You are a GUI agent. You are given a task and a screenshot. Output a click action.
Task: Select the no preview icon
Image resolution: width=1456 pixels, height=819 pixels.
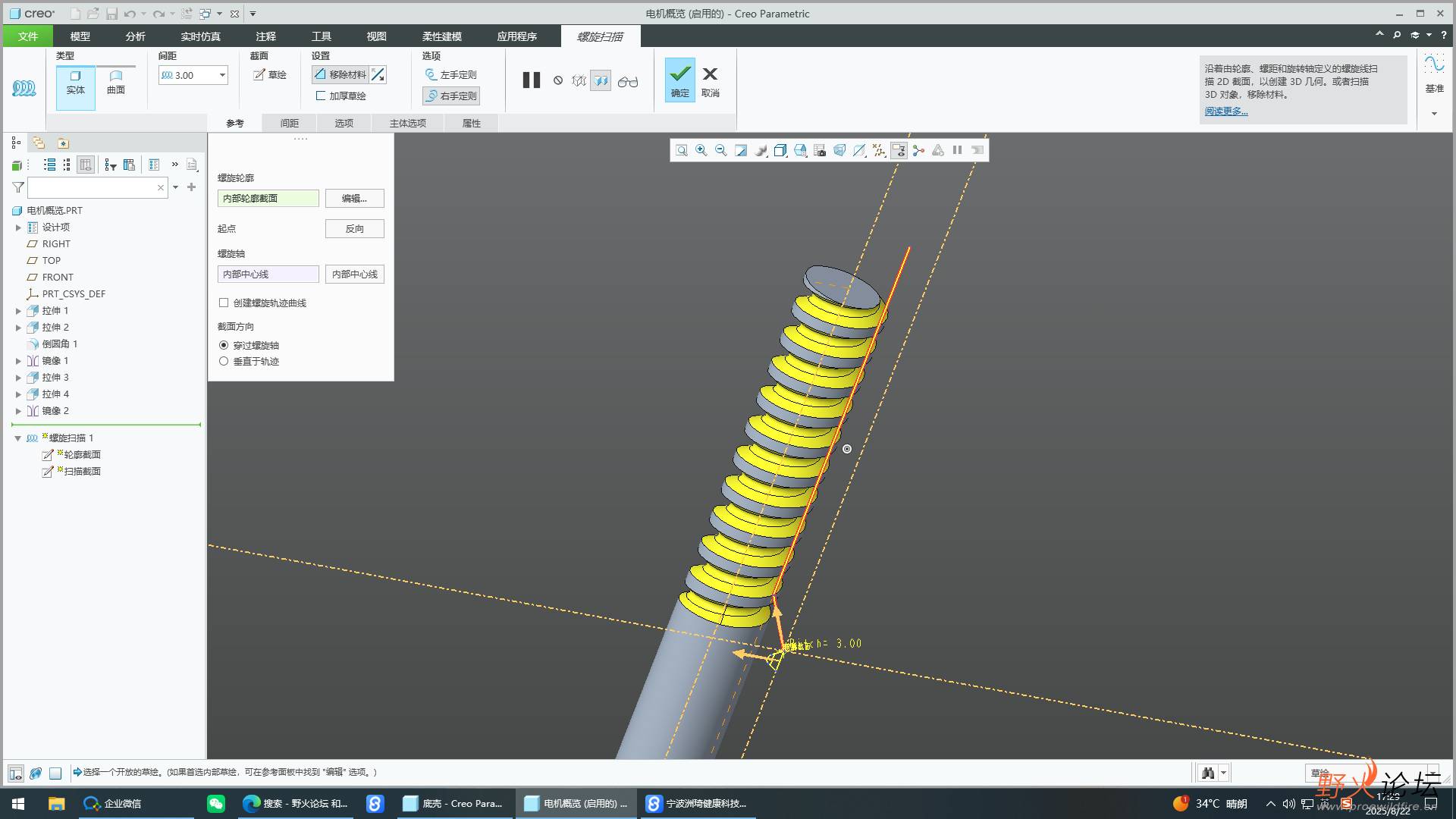tap(558, 80)
